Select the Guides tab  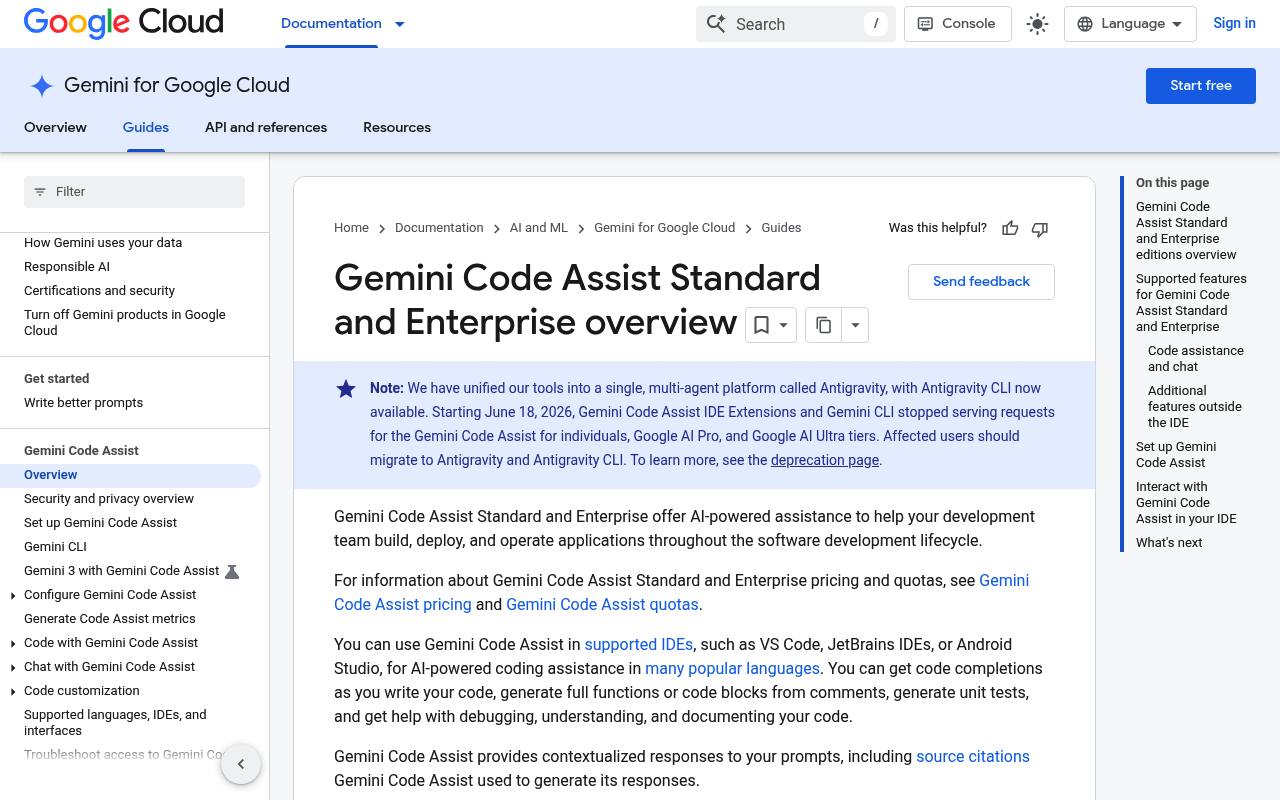tap(146, 127)
